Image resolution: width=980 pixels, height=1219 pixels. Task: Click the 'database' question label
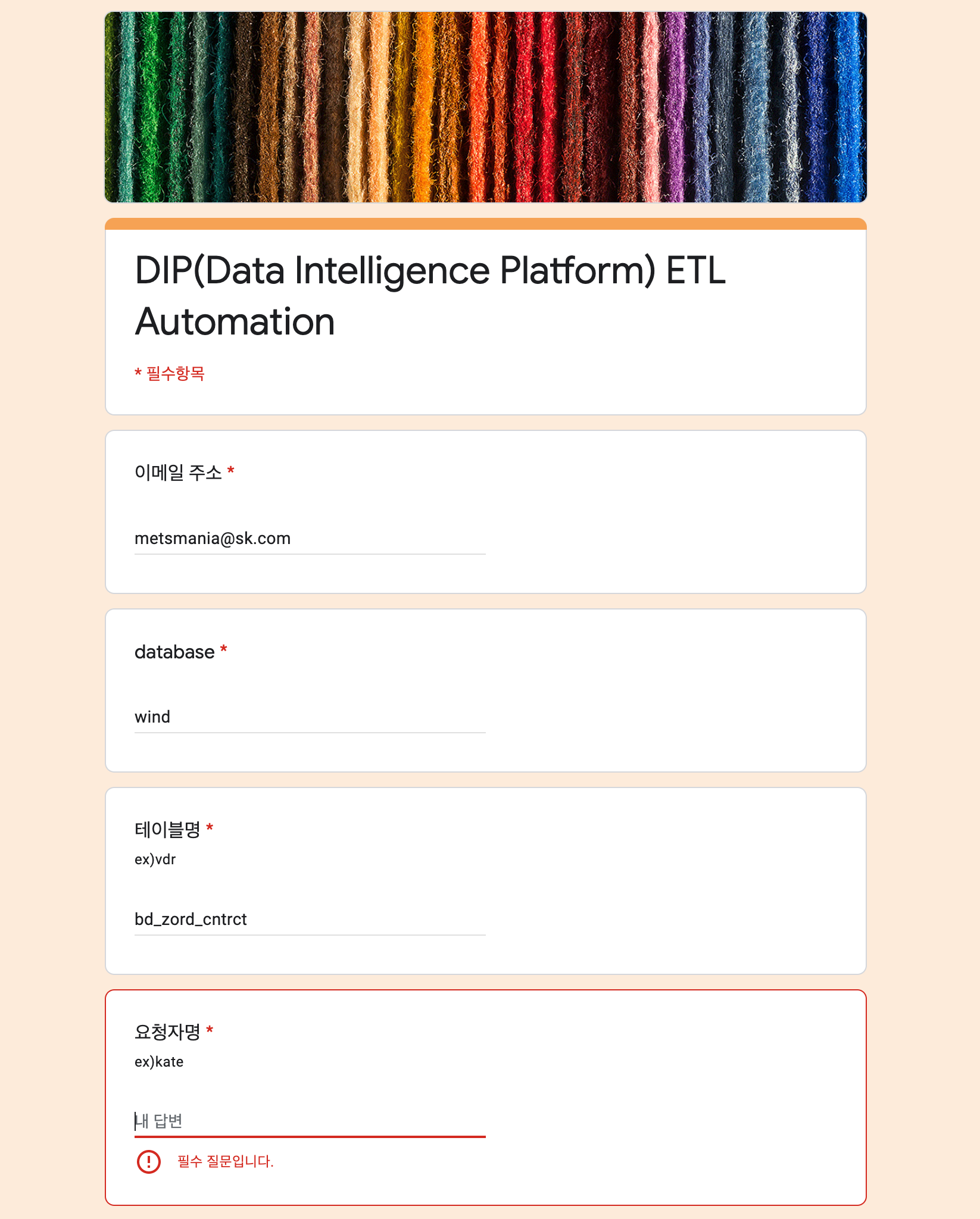(174, 652)
